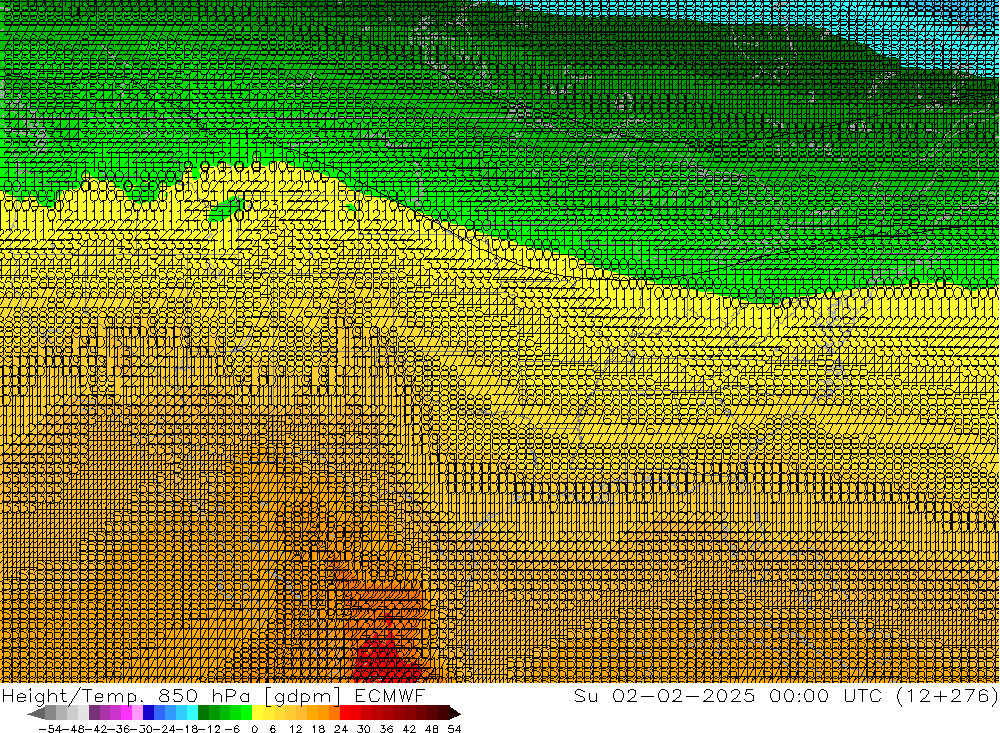Click the dark purple legend swatch
The image size is (1000, 733).
(94, 713)
